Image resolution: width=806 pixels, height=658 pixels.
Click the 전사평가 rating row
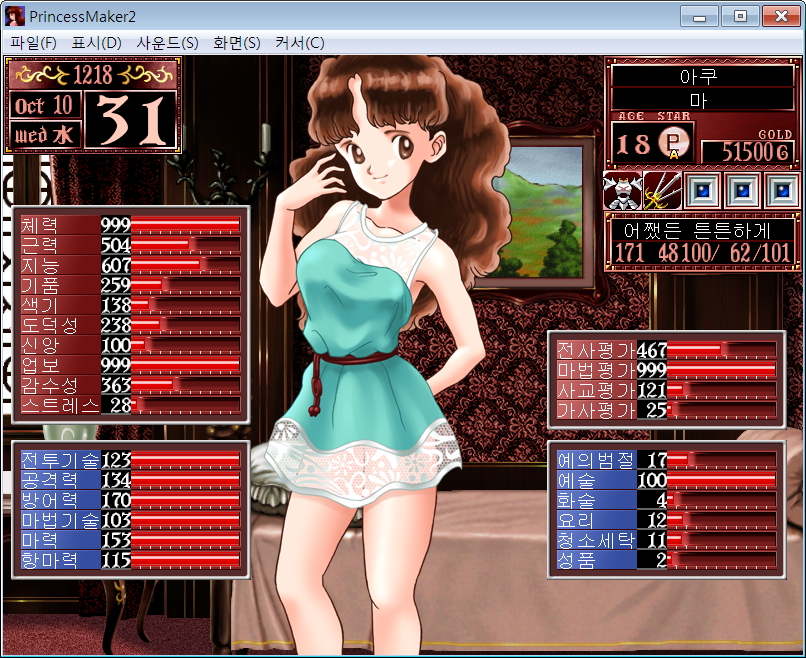coord(667,350)
